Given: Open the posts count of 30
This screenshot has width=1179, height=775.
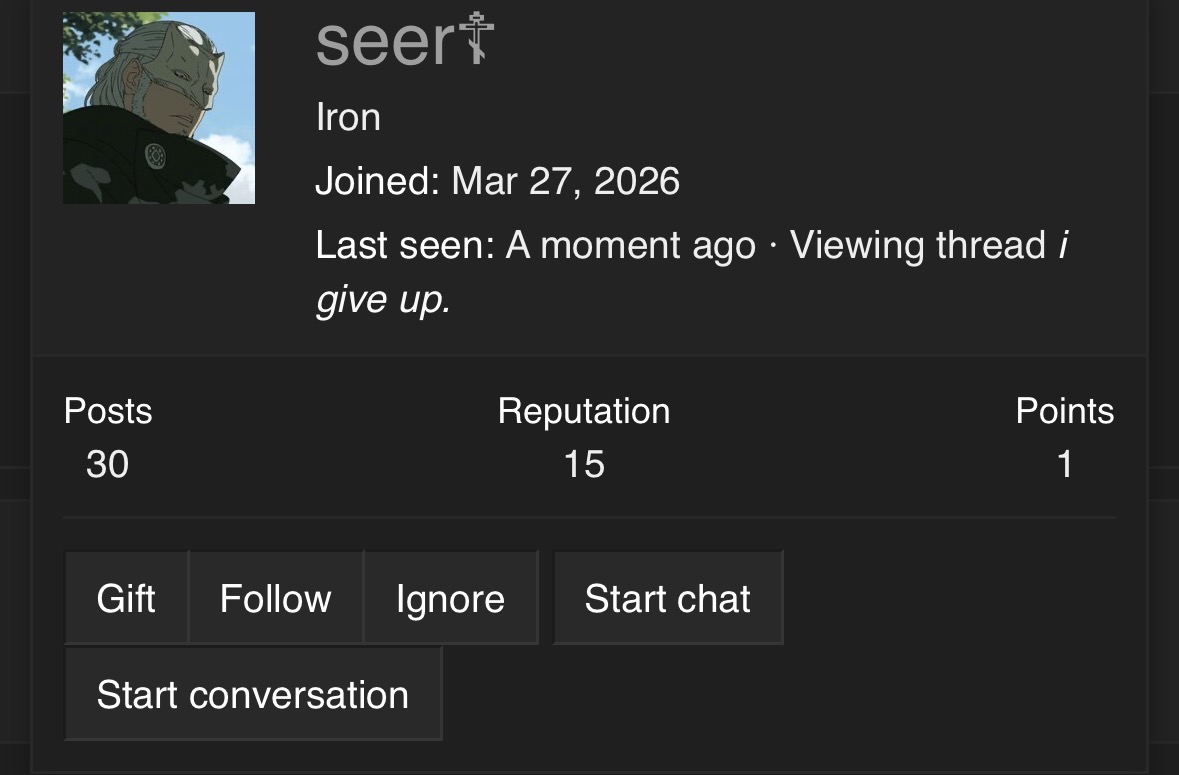Looking at the screenshot, I should pyautogui.click(x=107, y=464).
